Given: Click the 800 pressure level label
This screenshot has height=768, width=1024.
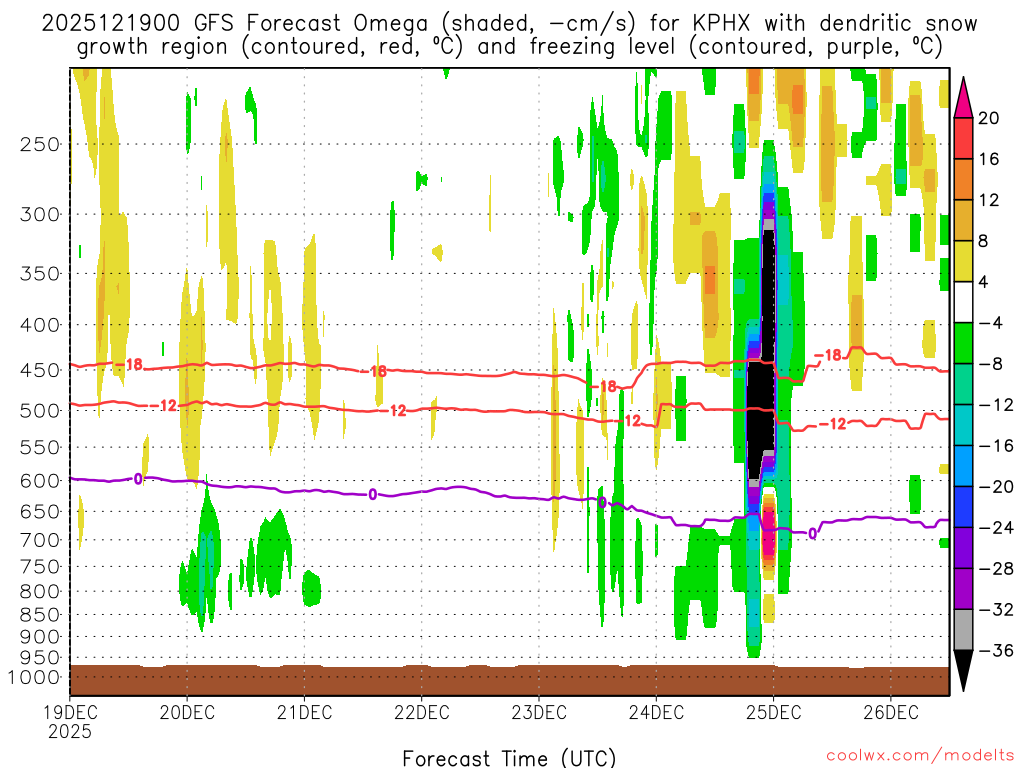Looking at the screenshot, I should click(x=40, y=592).
